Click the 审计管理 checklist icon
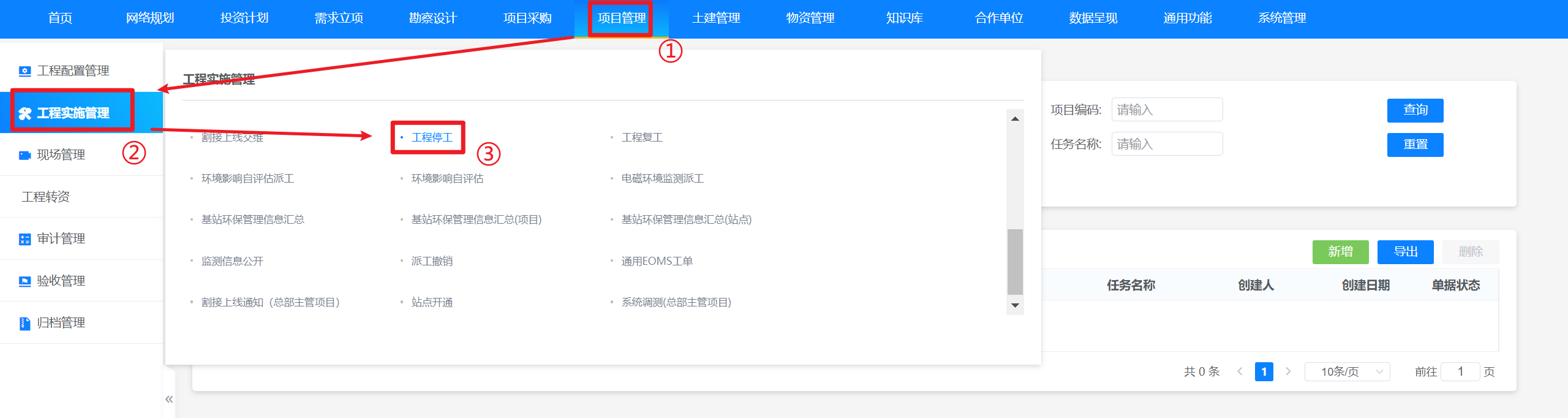 [24, 239]
